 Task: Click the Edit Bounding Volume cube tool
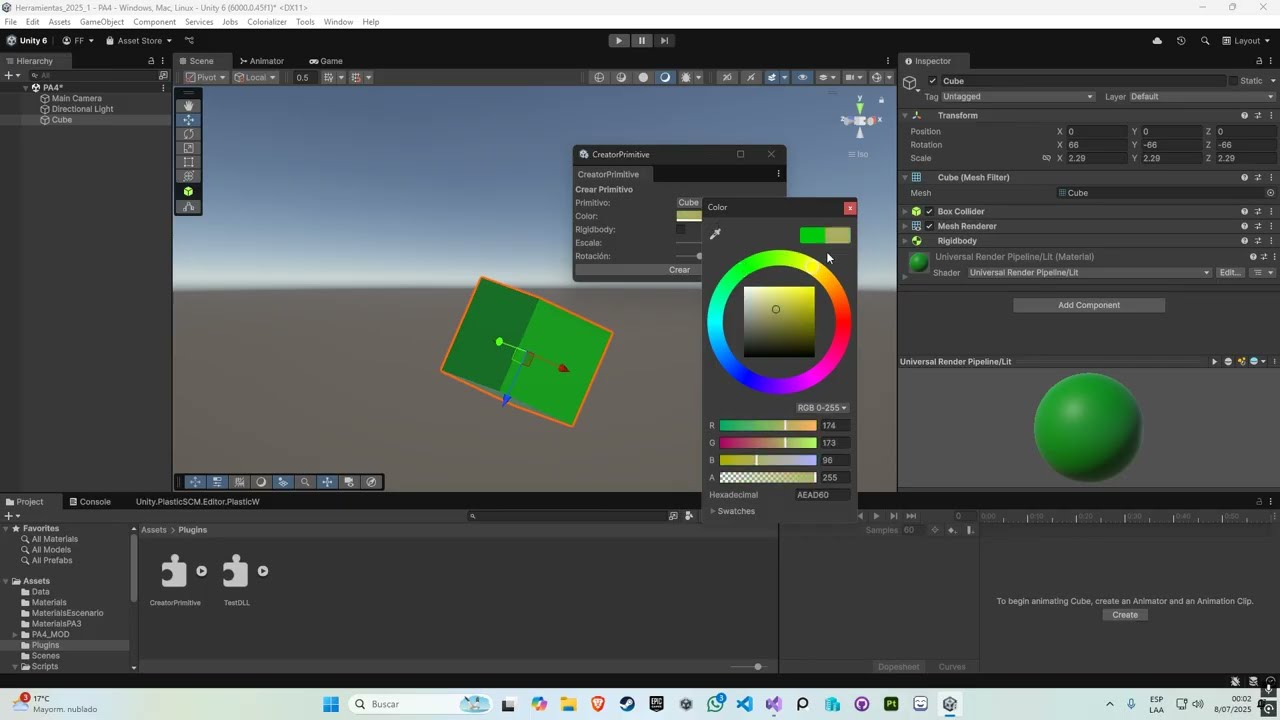point(188,191)
